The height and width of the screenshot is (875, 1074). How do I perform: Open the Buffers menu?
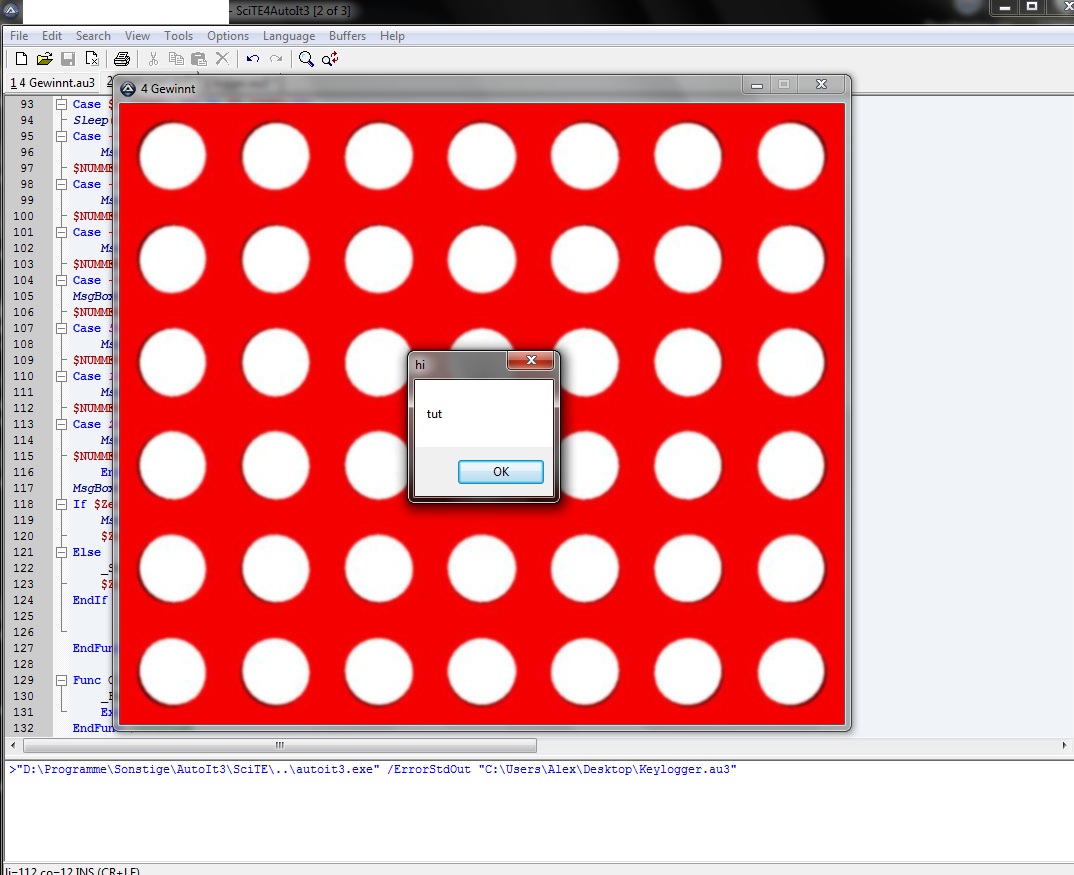click(347, 36)
